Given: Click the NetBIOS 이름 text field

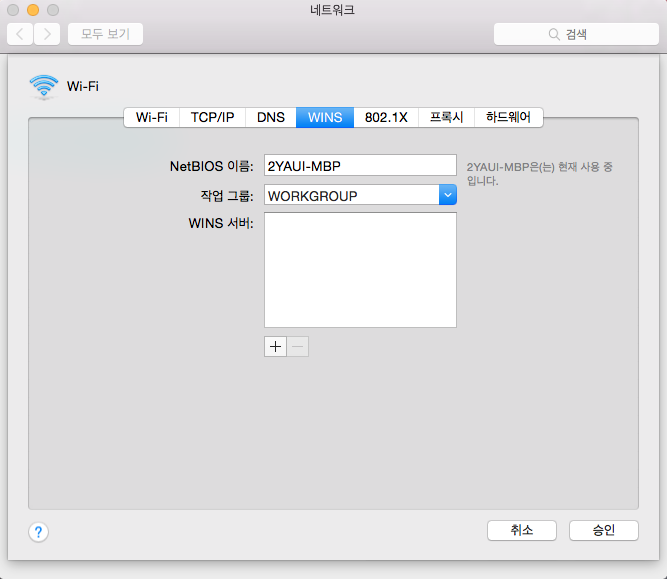Looking at the screenshot, I should pos(360,166).
